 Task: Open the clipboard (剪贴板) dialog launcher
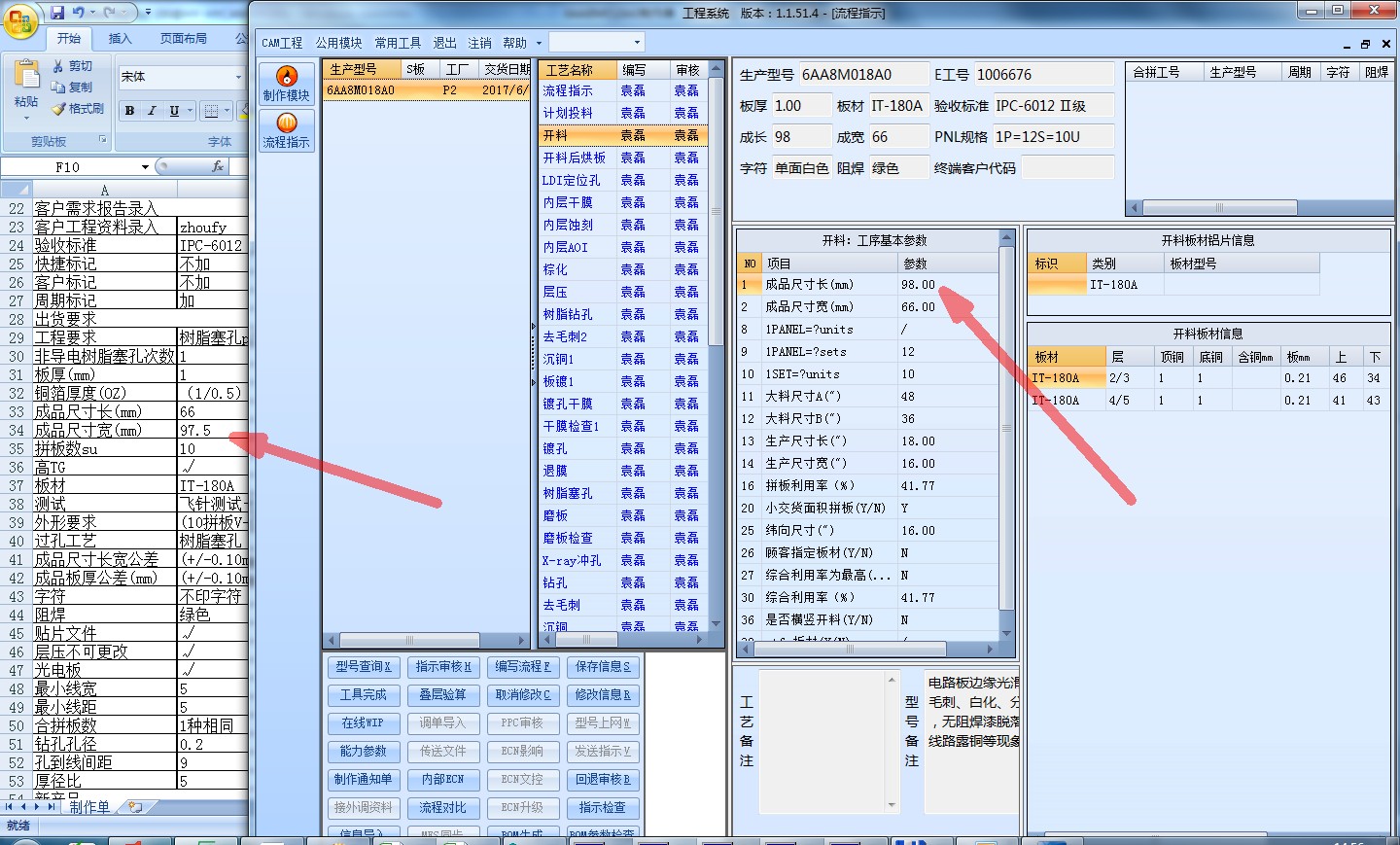102,141
